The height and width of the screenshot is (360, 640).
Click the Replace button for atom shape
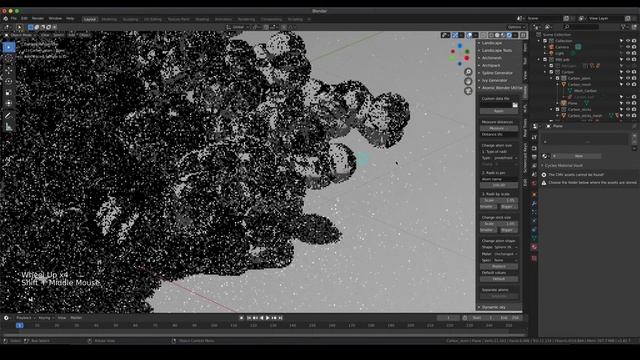(x=499, y=266)
